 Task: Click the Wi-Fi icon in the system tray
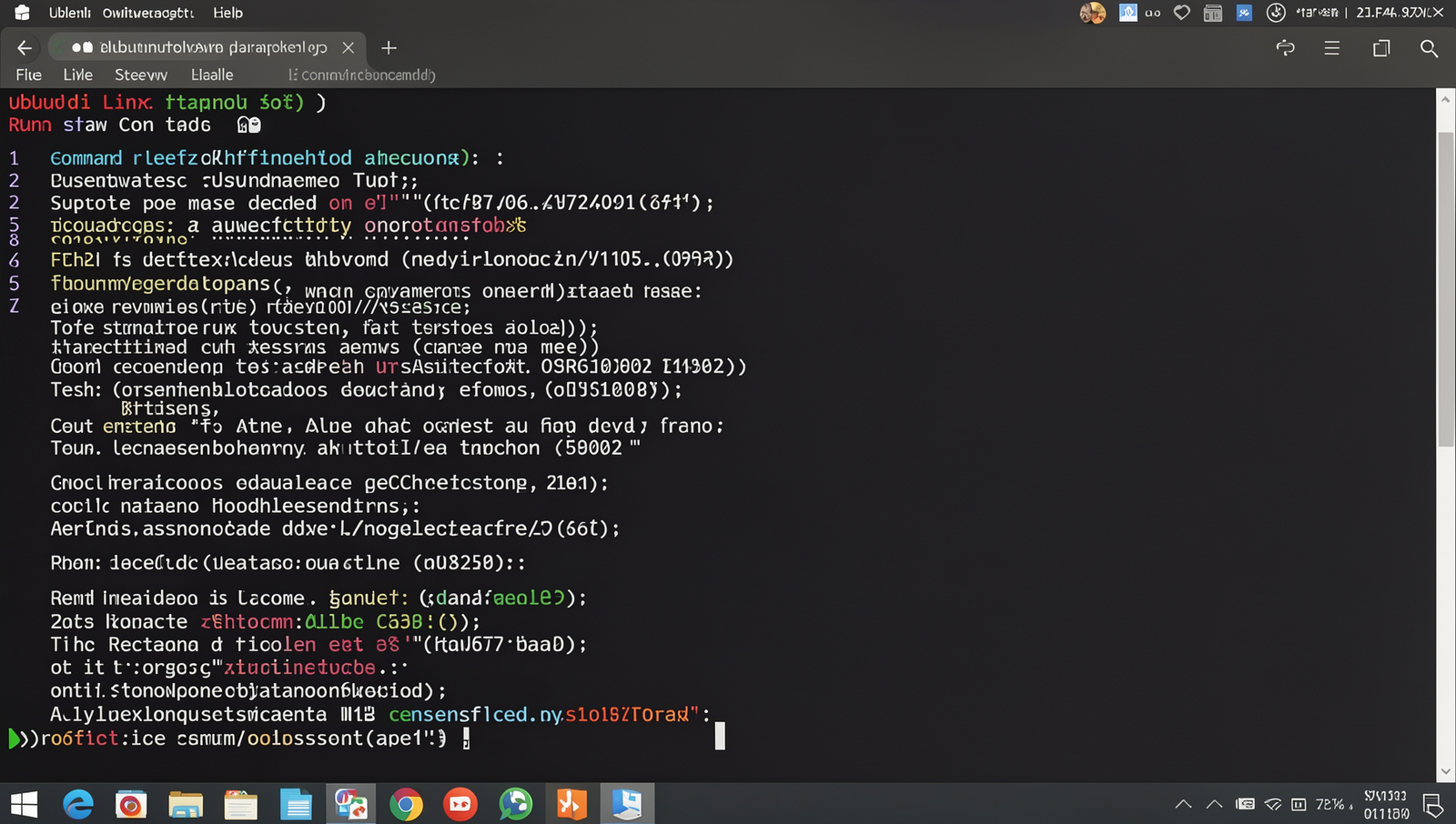point(1273,804)
